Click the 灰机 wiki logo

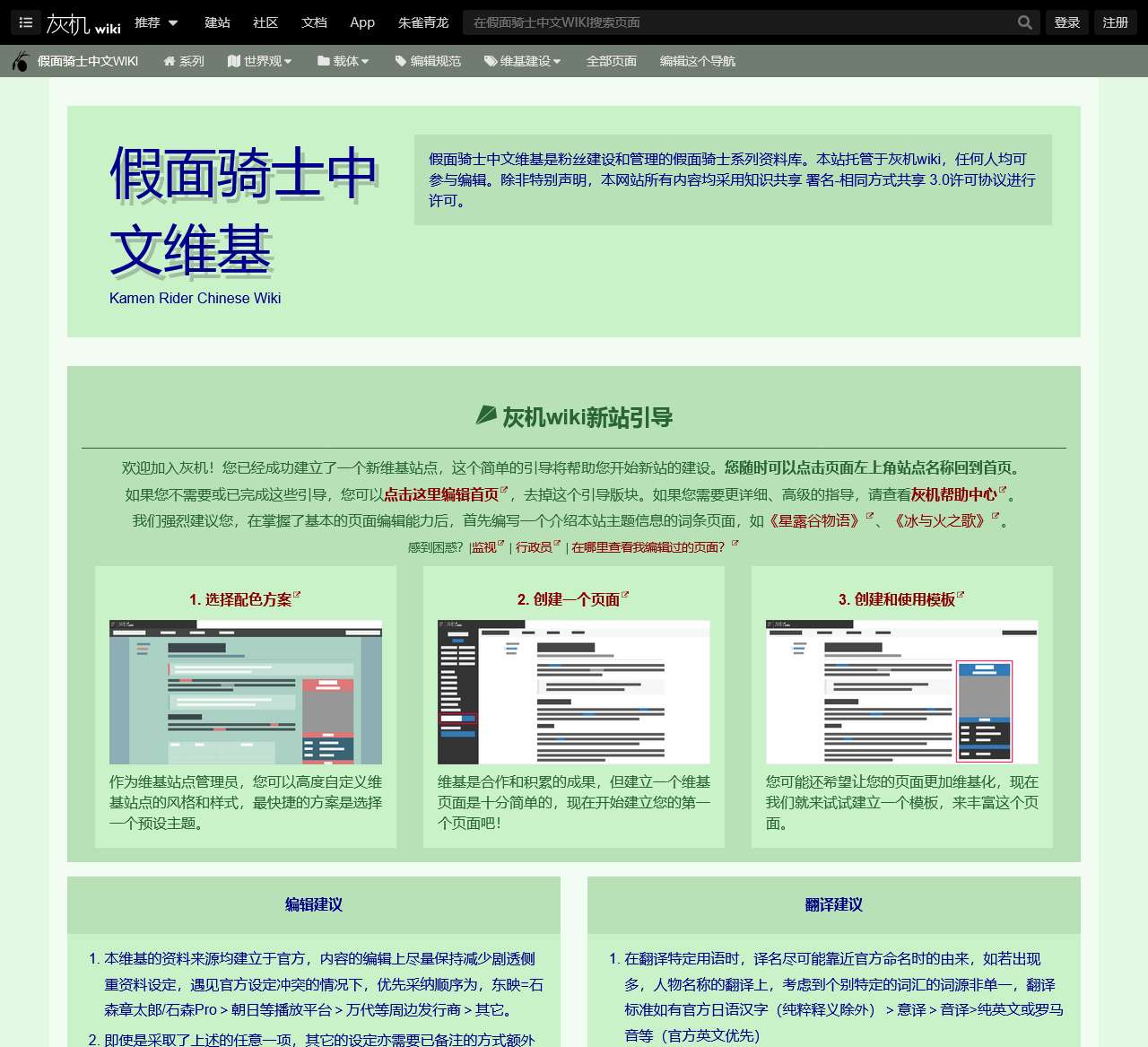[x=83, y=23]
